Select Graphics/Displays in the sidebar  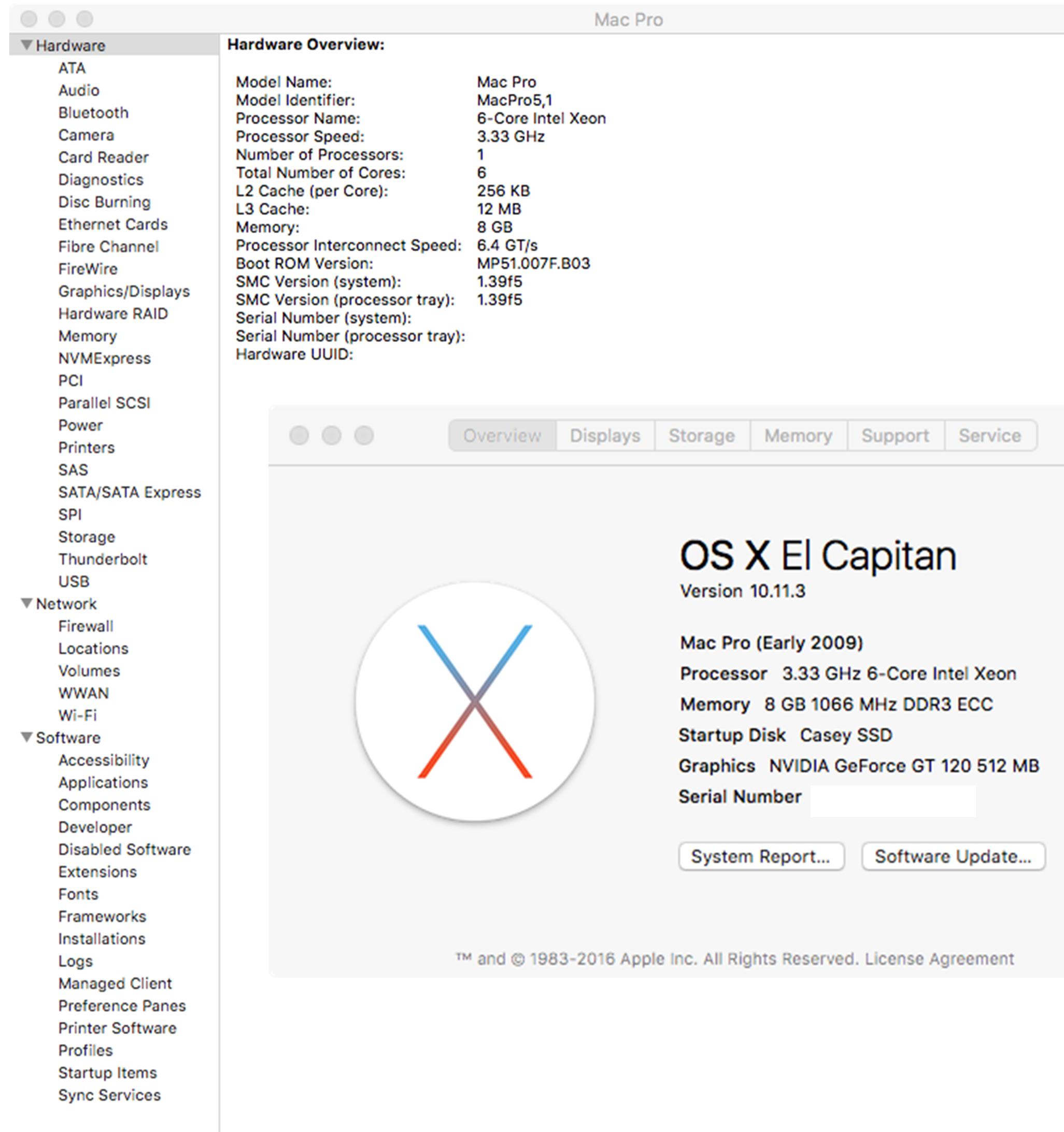point(123,292)
